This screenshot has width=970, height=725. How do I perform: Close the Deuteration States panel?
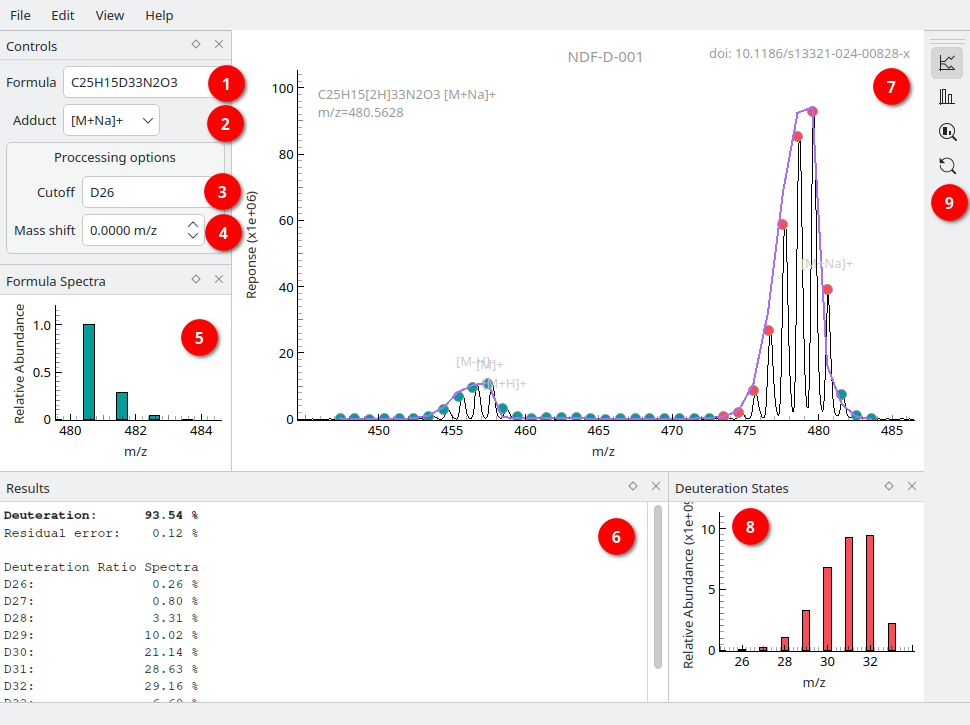click(912, 486)
